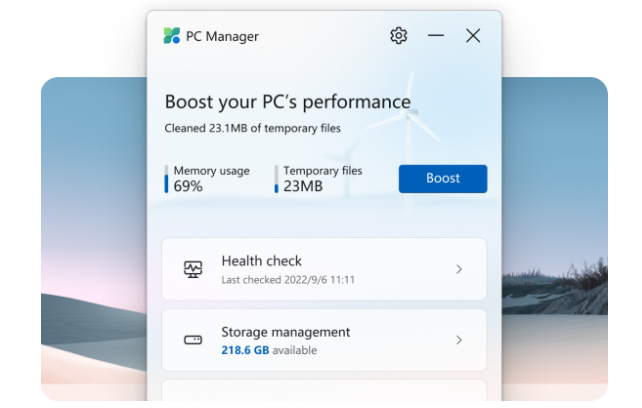This screenshot has height=408, width=642.
Task: Click Boost your PC's performance heading
Action: click(287, 102)
